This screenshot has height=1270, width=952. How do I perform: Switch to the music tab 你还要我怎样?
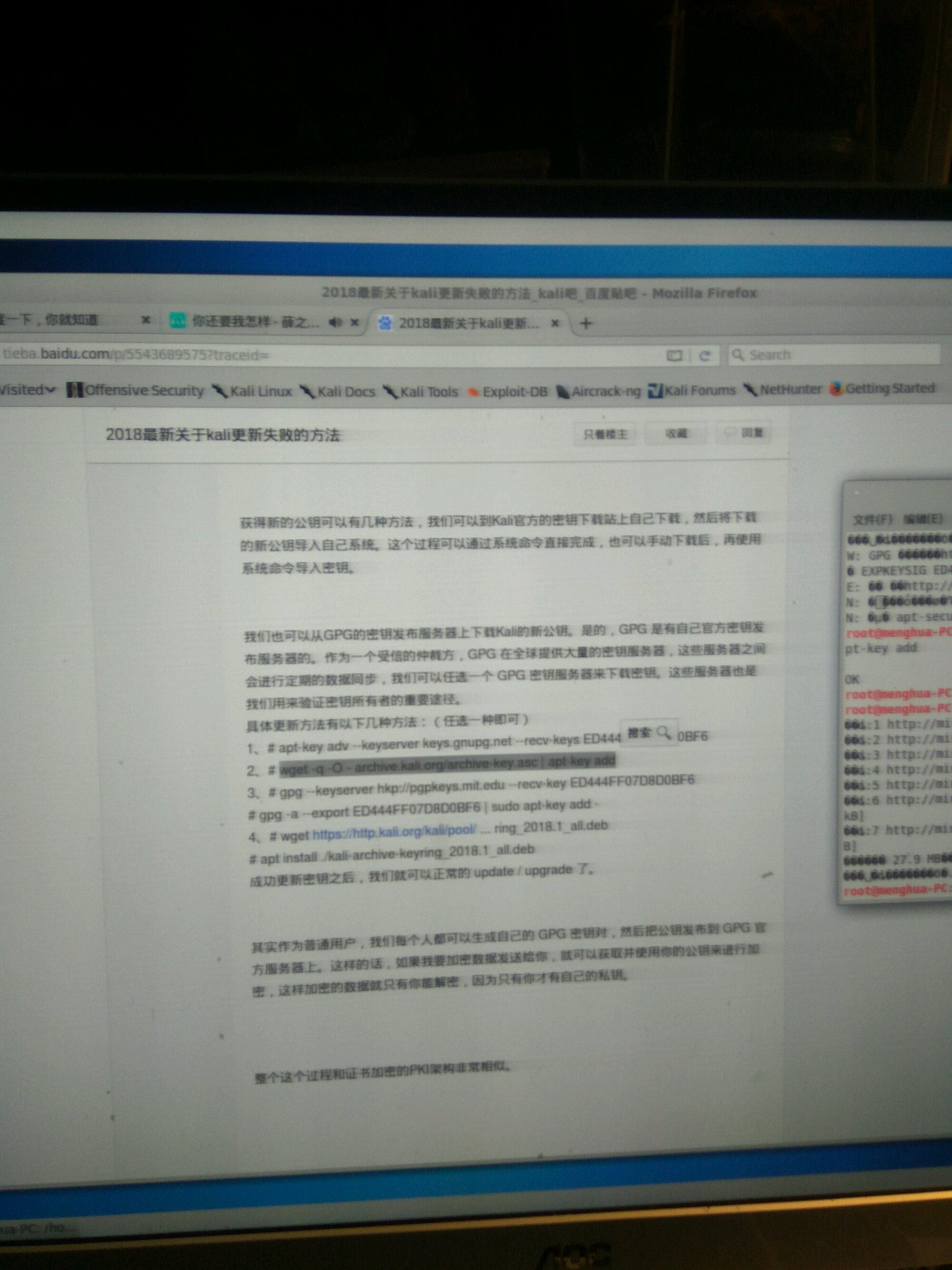point(247,321)
